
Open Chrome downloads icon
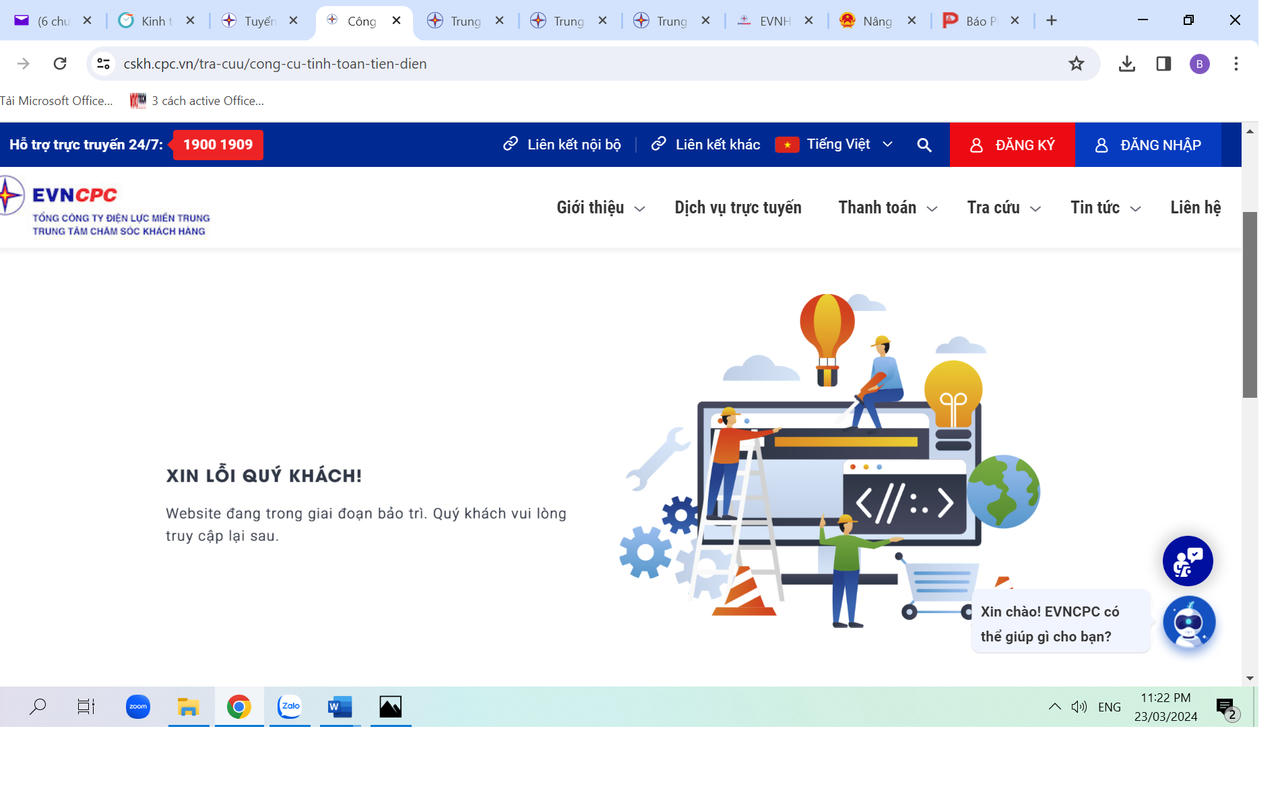(x=1127, y=64)
